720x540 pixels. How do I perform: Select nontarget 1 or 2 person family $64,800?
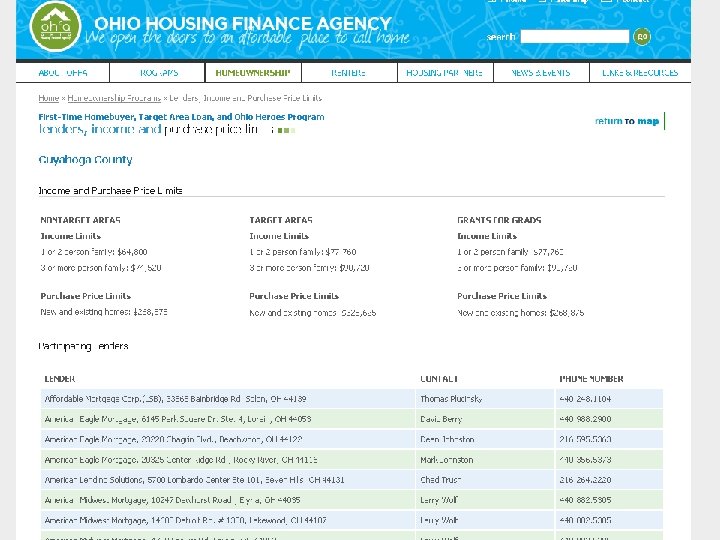[94, 252]
